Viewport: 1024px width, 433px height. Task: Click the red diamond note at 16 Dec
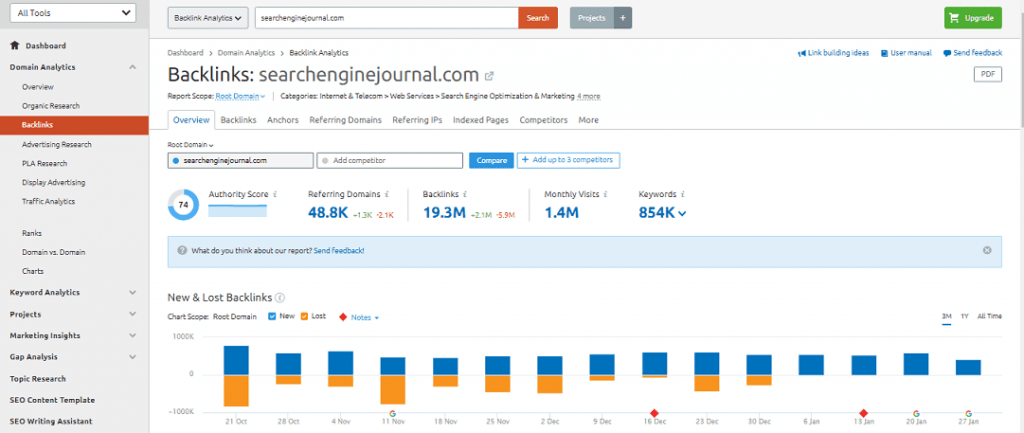[654, 413]
